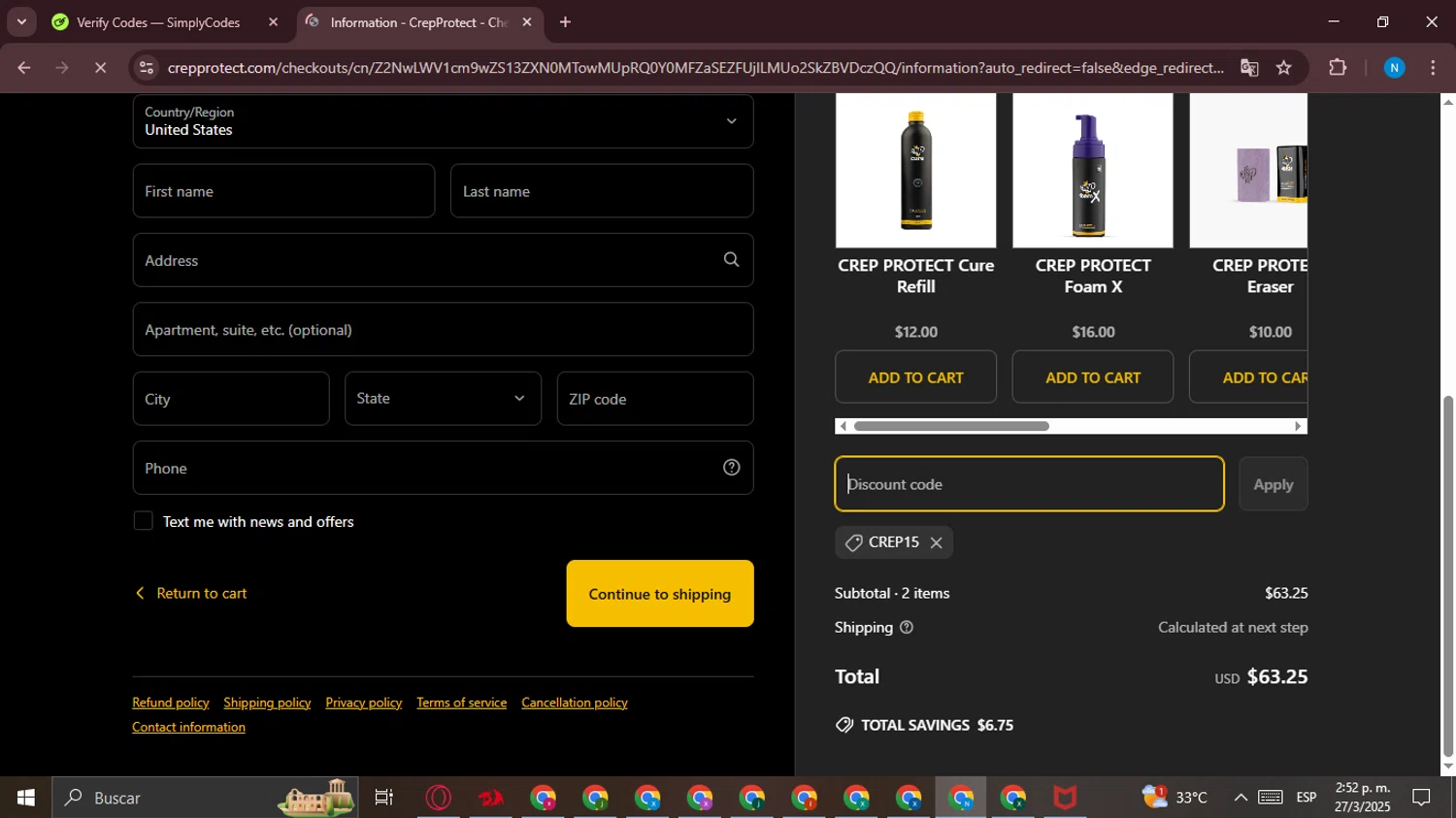Click the Address input field
This screenshot has height=818, width=1456.
(443, 260)
